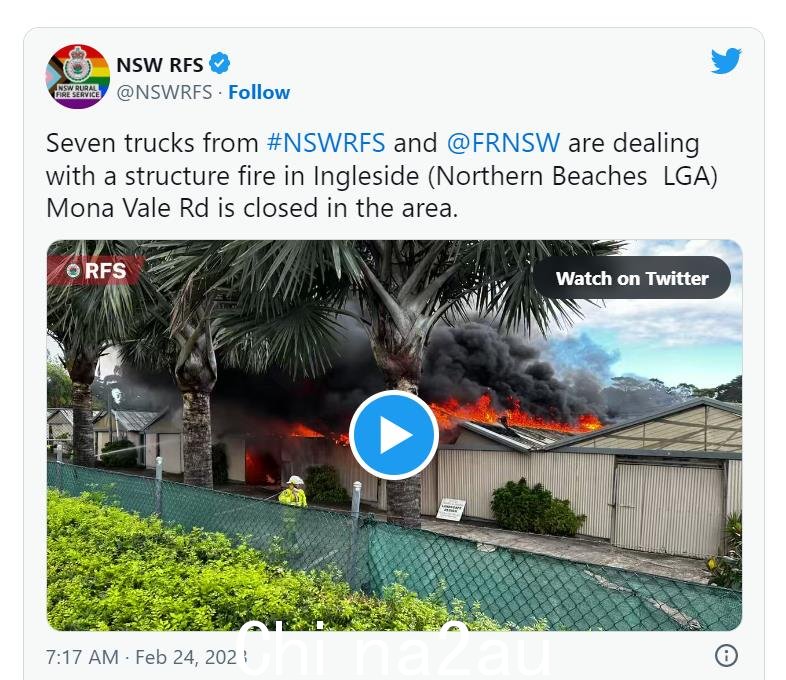
Task: Click the @NSWRFS handle
Action: point(164,92)
